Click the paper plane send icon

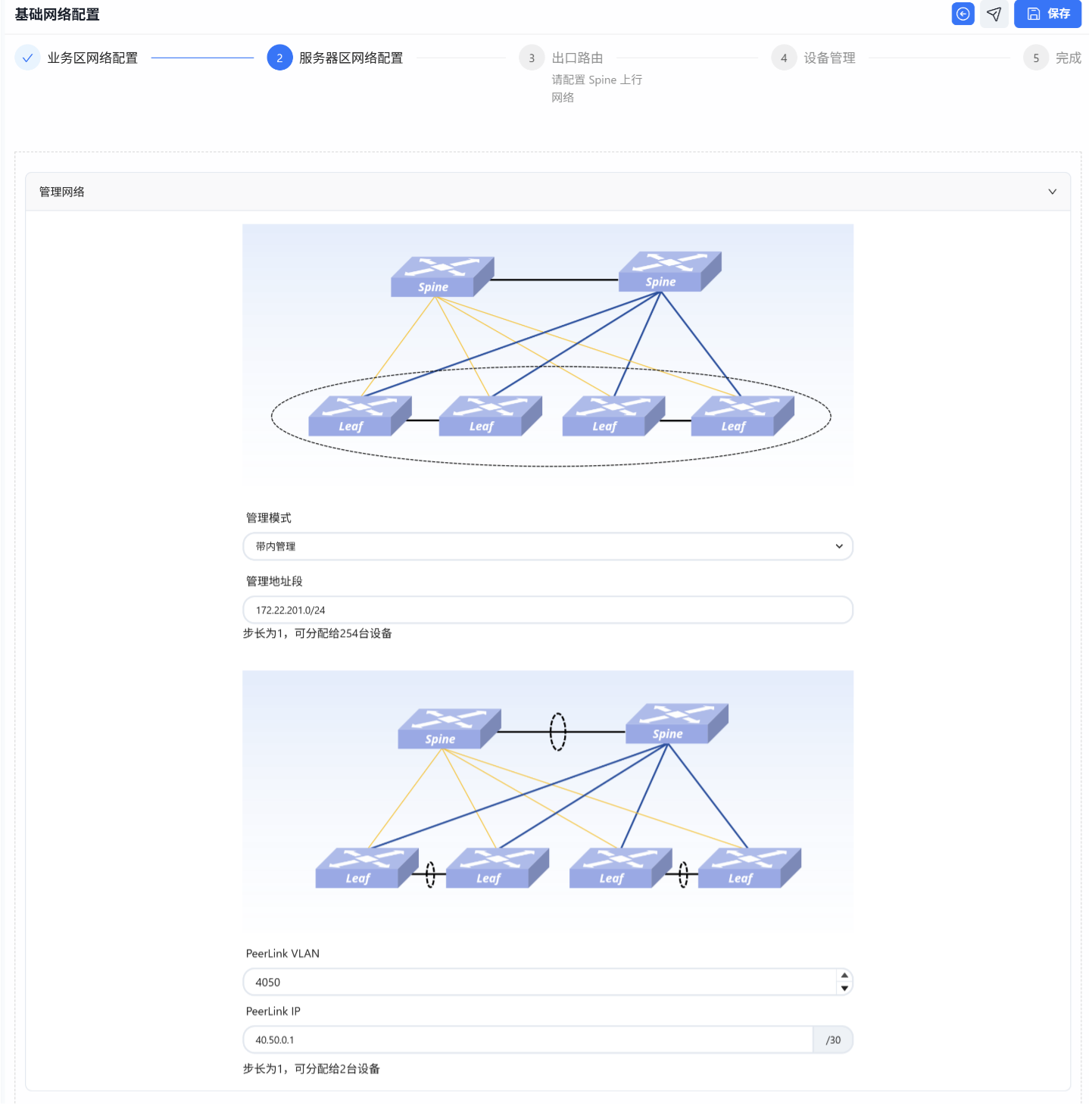coord(994,14)
